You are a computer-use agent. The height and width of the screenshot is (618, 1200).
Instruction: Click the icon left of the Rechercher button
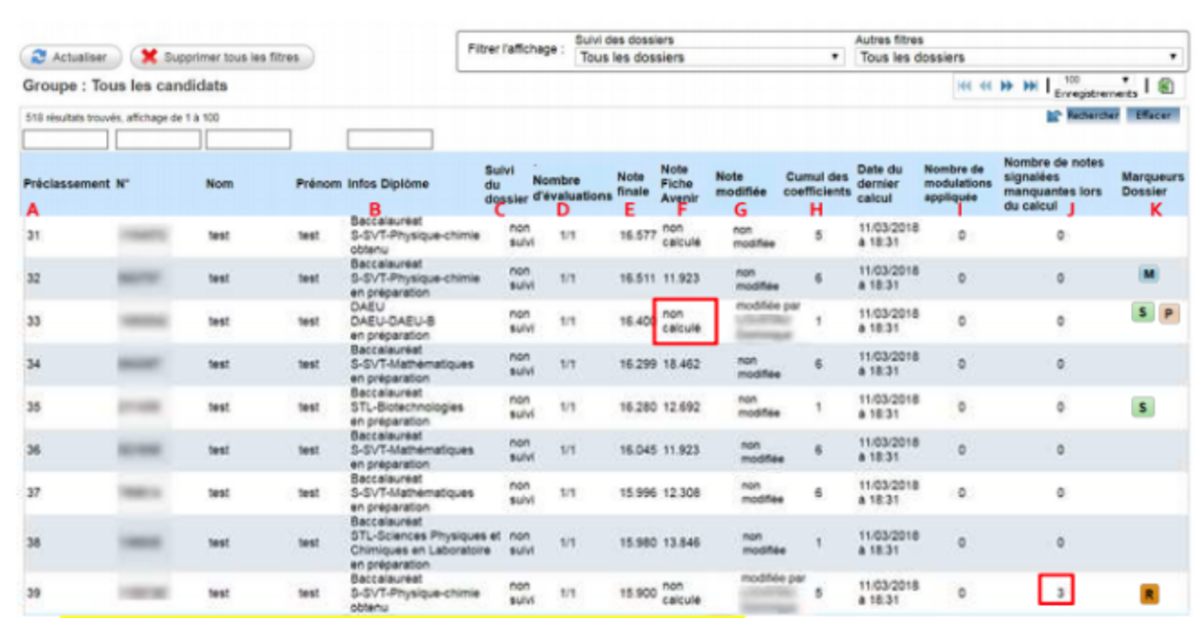[1053, 116]
